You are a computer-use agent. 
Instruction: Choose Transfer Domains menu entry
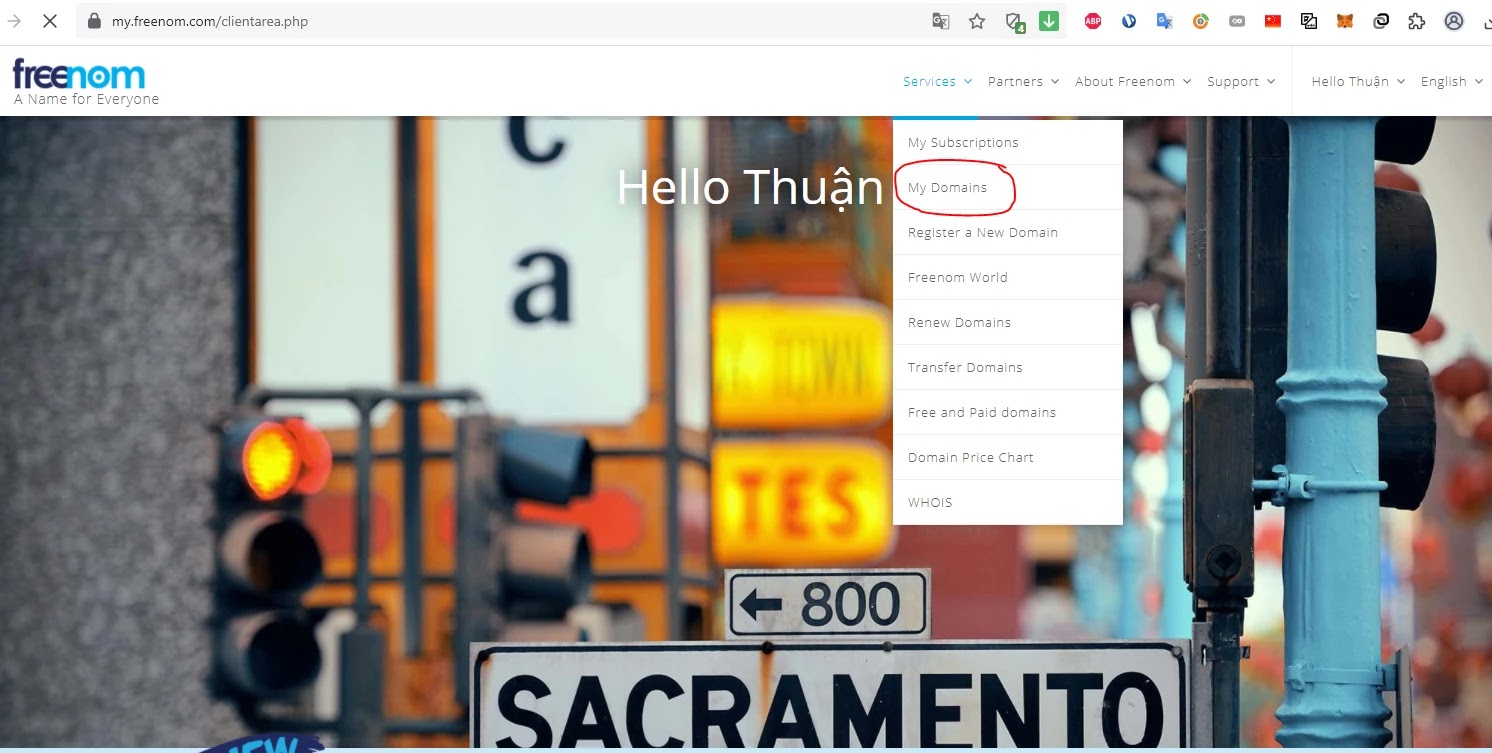pos(1008,368)
